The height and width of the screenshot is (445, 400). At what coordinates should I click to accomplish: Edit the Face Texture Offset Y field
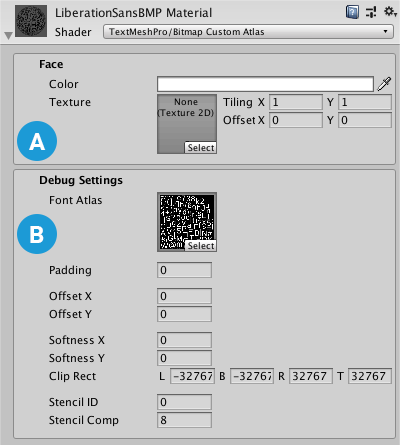point(365,120)
